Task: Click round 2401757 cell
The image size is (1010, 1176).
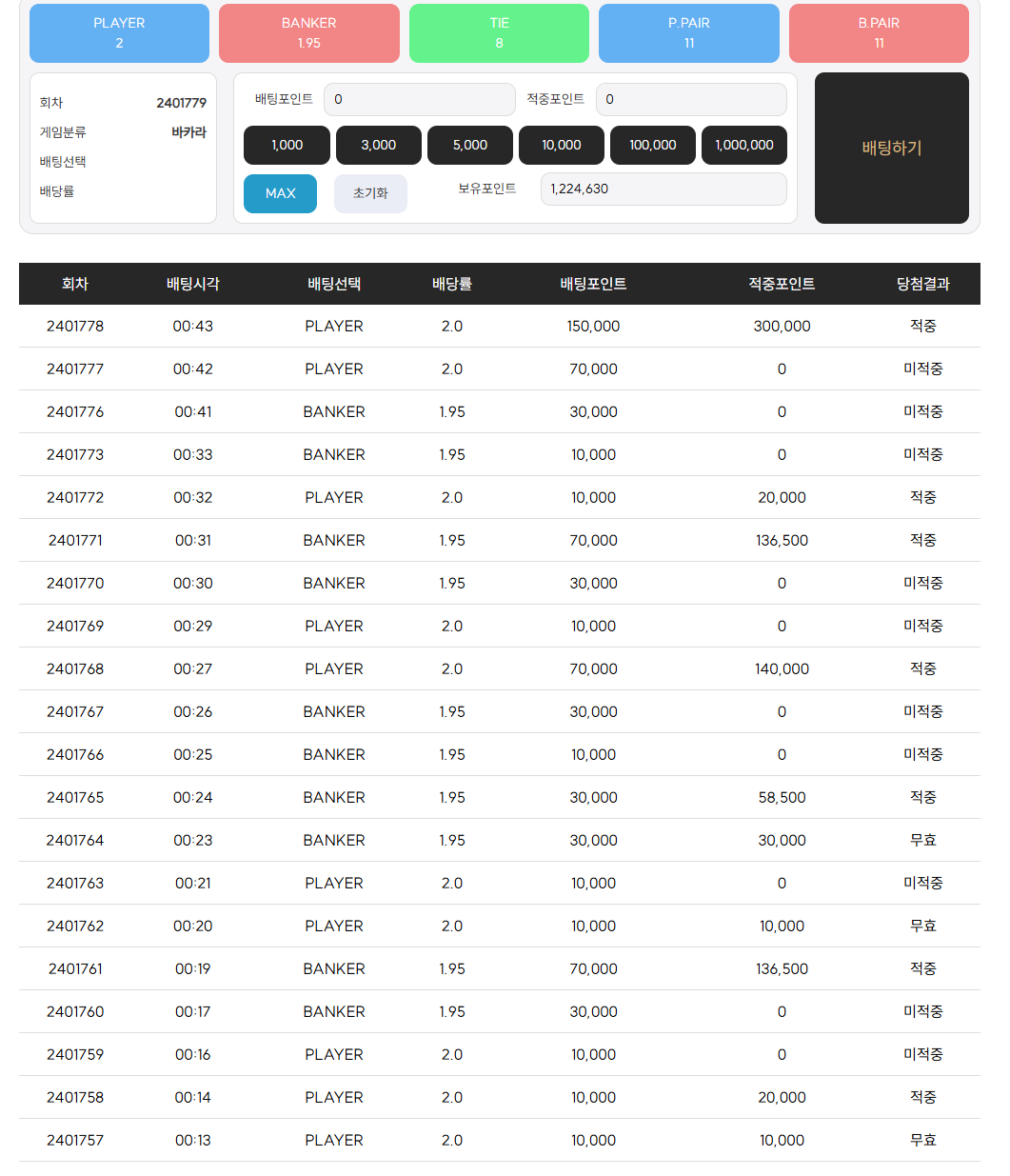Action: pyautogui.click(x=75, y=1140)
